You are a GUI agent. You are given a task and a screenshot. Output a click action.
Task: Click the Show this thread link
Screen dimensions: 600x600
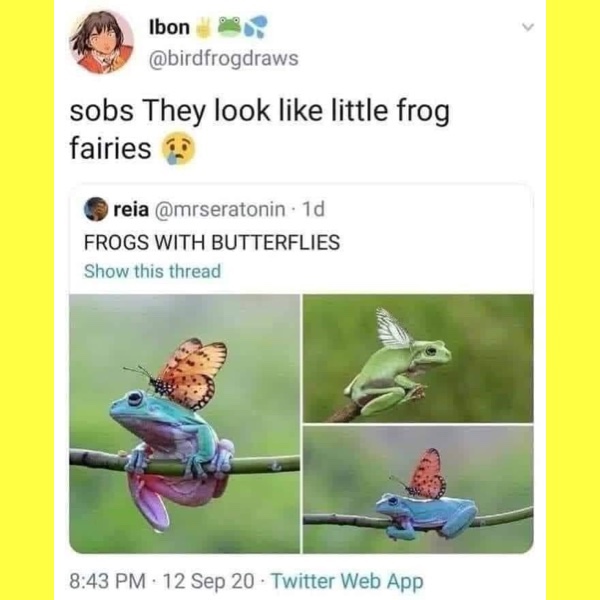tap(152, 270)
